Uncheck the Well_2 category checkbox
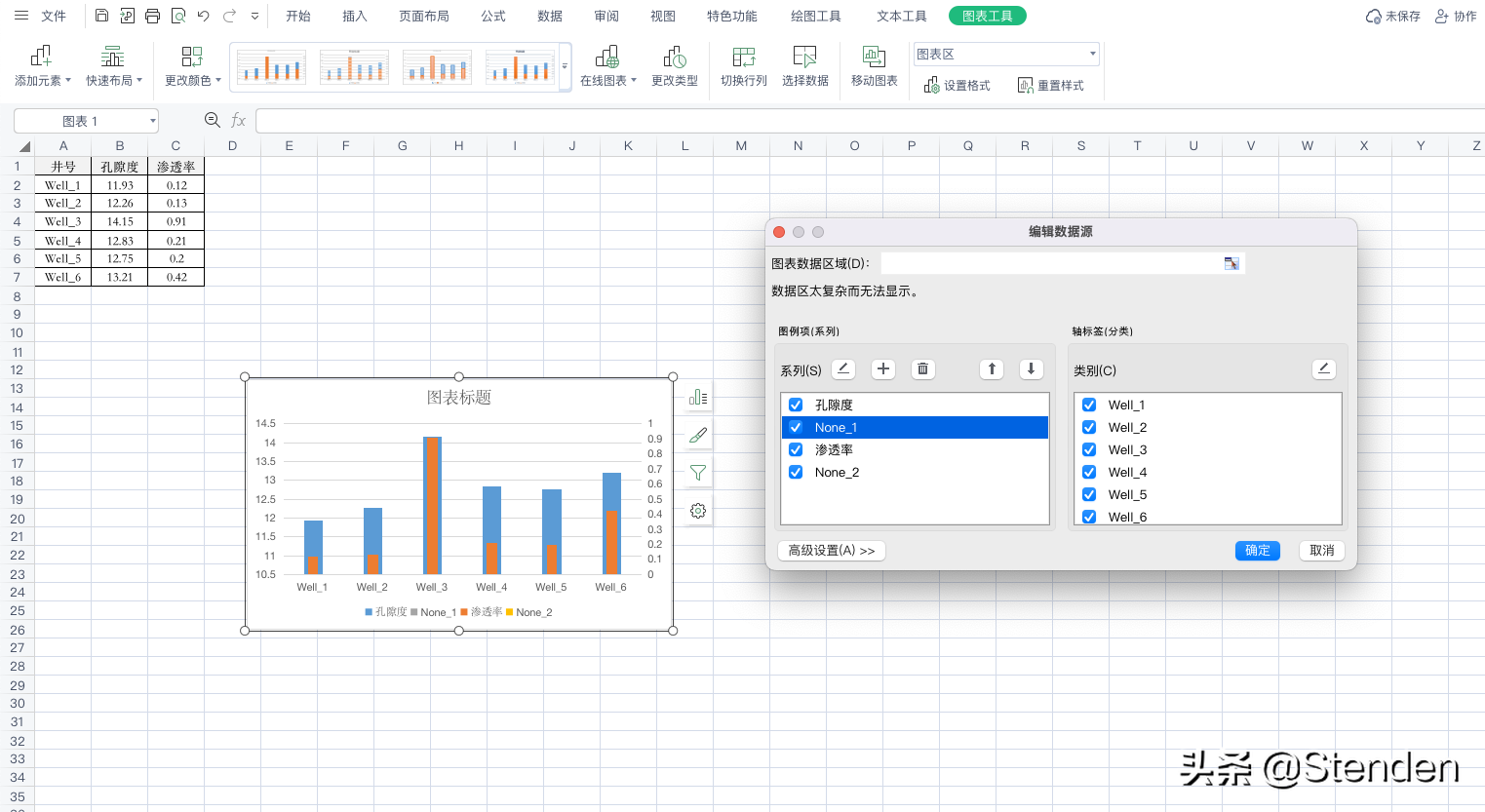1485x812 pixels. pyautogui.click(x=1089, y=427)
